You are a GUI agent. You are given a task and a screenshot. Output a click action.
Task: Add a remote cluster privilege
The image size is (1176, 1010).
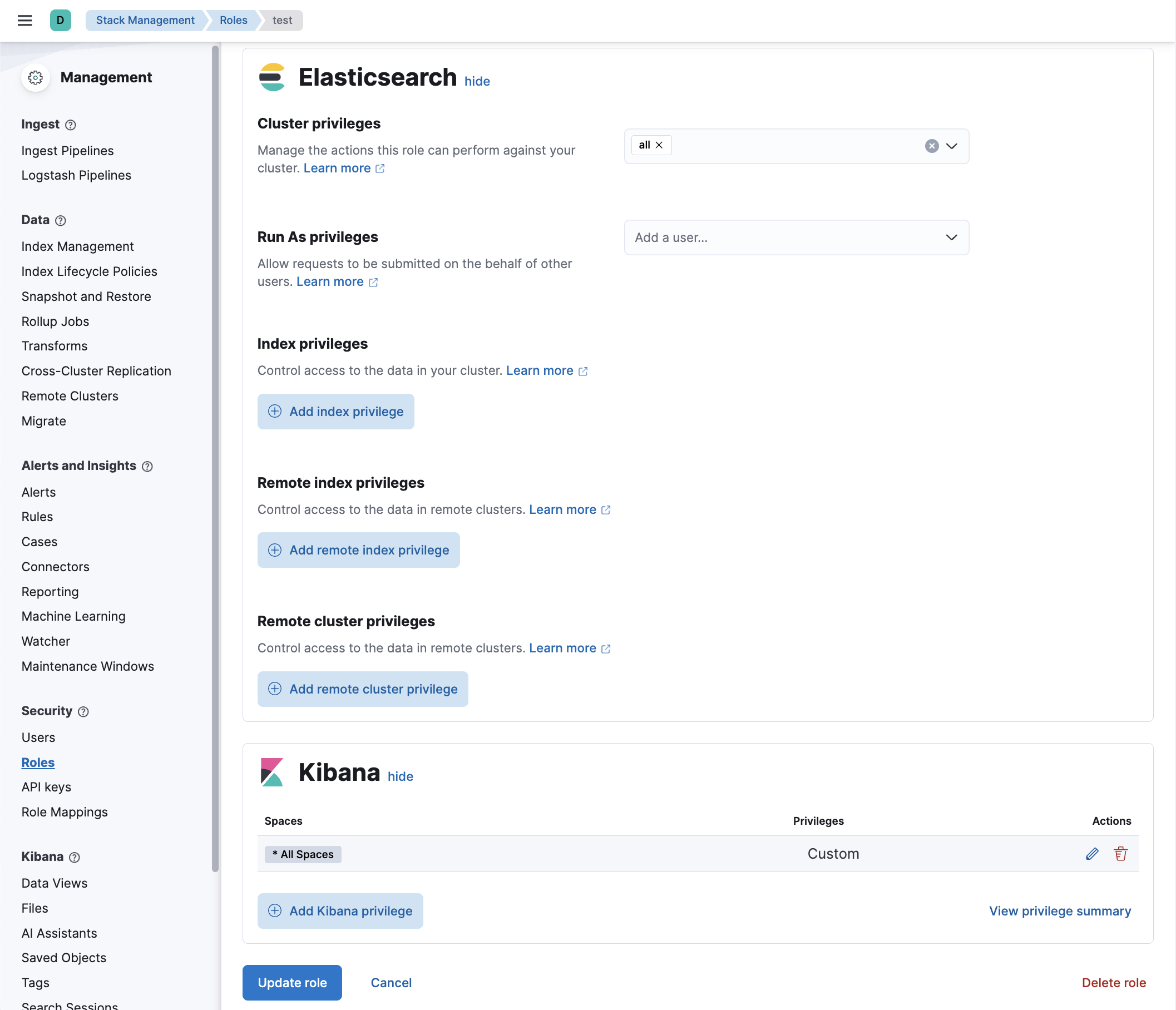point(363,689)
